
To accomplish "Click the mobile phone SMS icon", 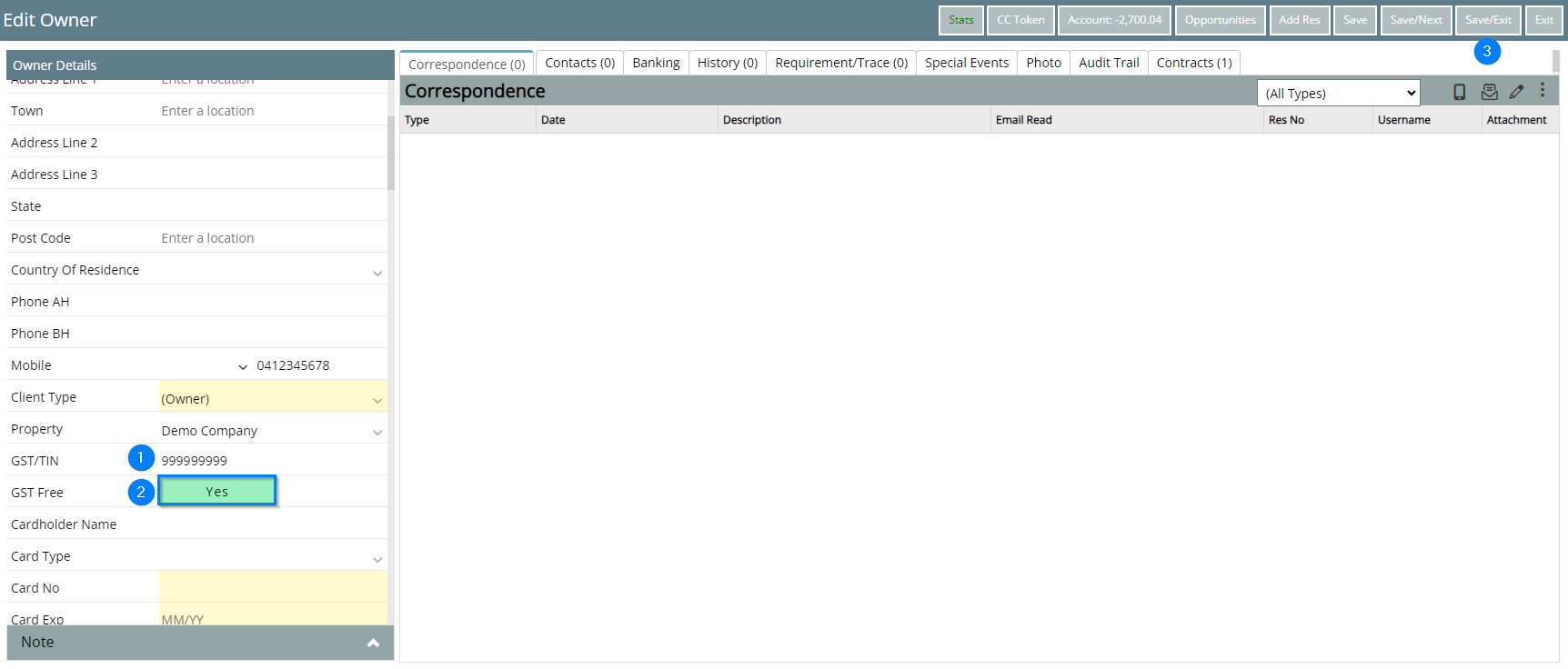I will pyautogui.click(x=1459, y=92).
